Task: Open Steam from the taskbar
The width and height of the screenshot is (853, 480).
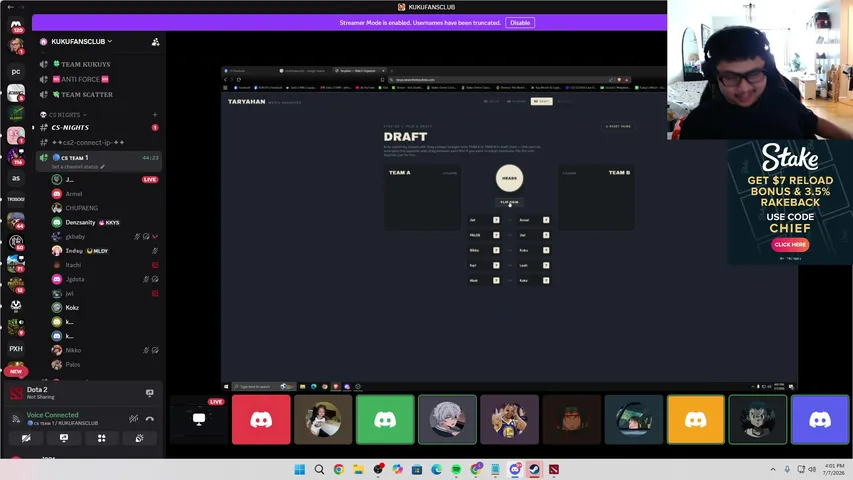Action: [534, 469]
